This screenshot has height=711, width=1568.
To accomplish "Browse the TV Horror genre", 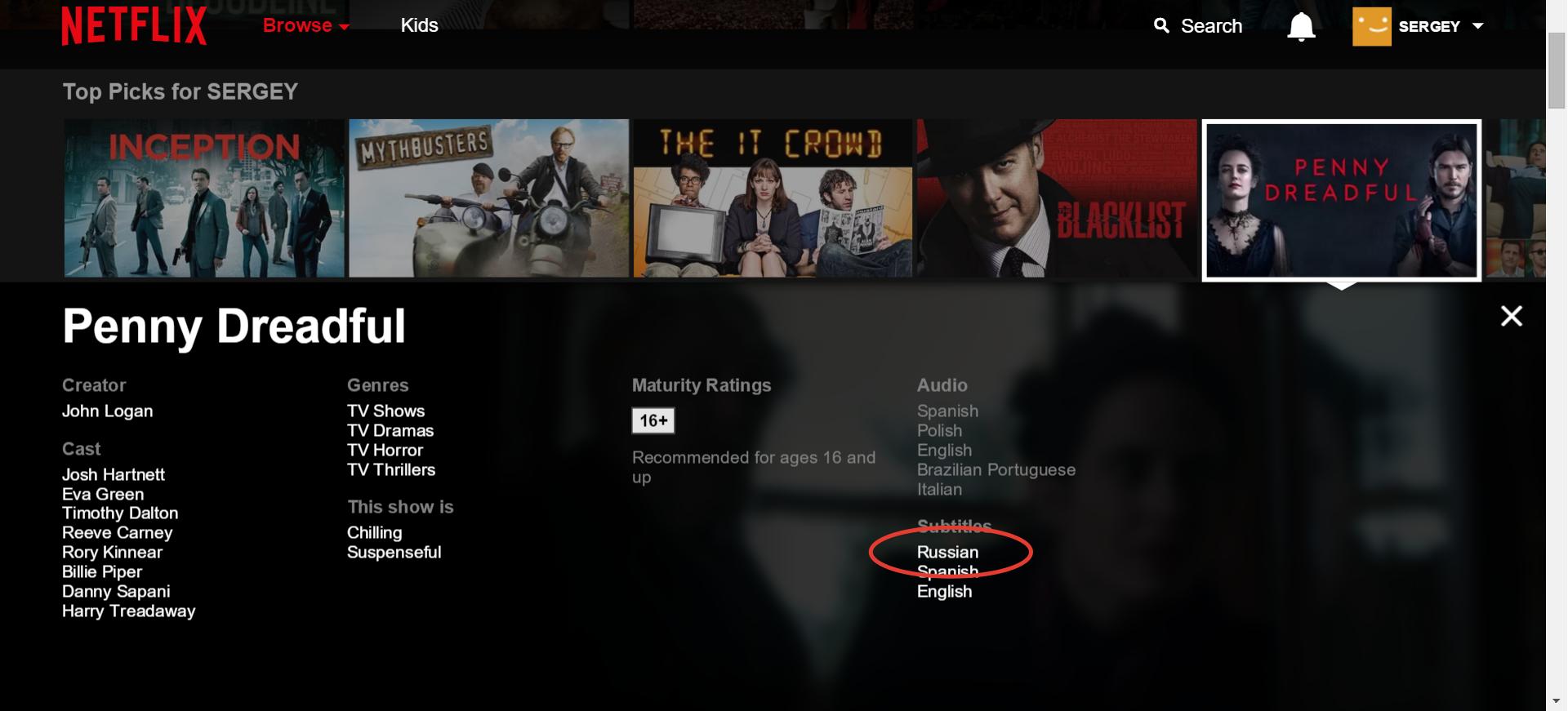I will click(x=385, y=450).
